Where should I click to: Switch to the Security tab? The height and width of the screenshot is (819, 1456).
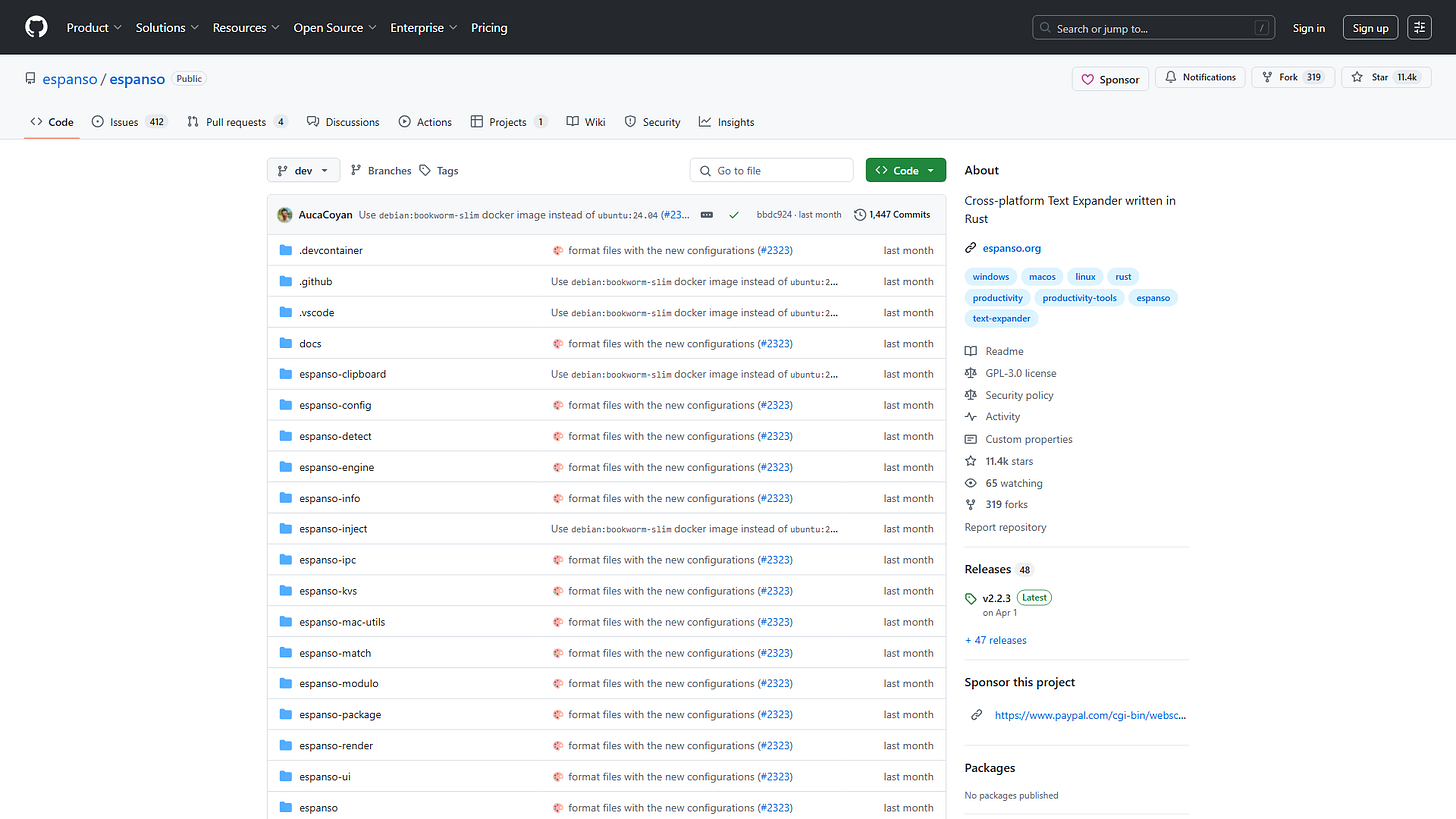[x=652, y=122]
